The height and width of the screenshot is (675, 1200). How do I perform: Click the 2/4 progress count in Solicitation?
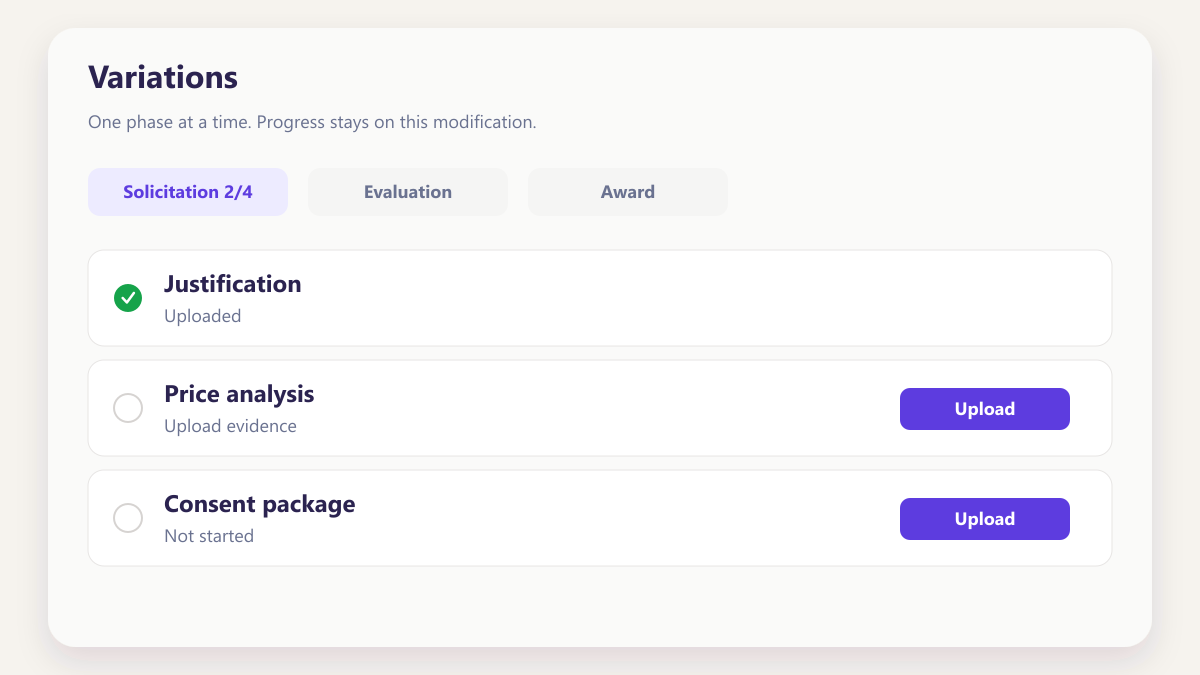click(x=238, y=192)
